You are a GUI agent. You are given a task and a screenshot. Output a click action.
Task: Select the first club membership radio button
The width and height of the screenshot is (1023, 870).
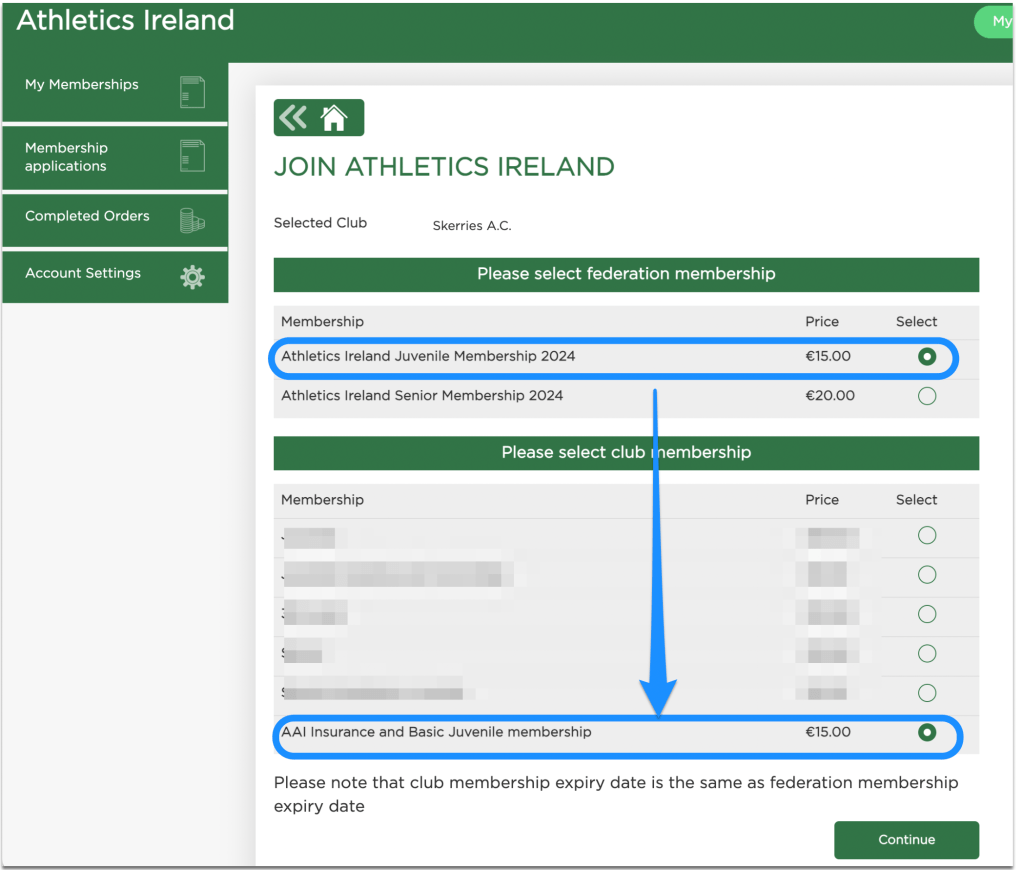927,536
